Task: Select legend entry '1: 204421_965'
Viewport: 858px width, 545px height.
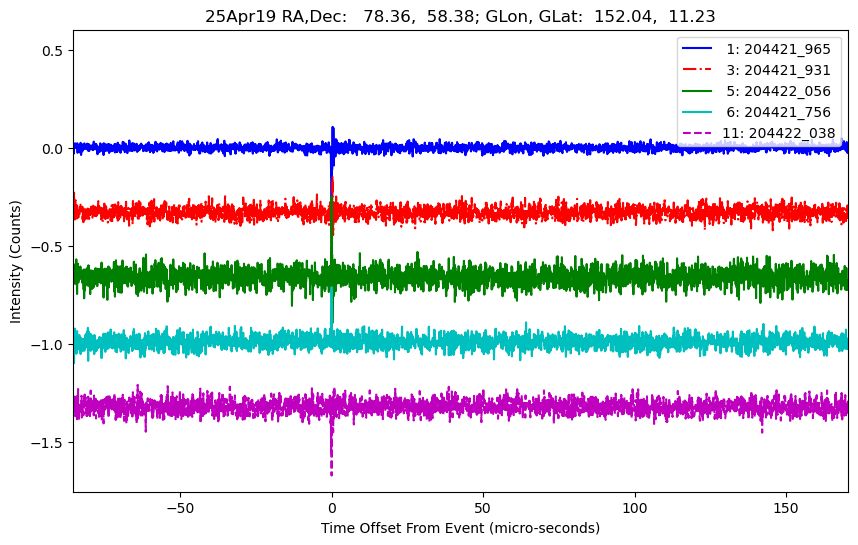Action: coord(778,49)
